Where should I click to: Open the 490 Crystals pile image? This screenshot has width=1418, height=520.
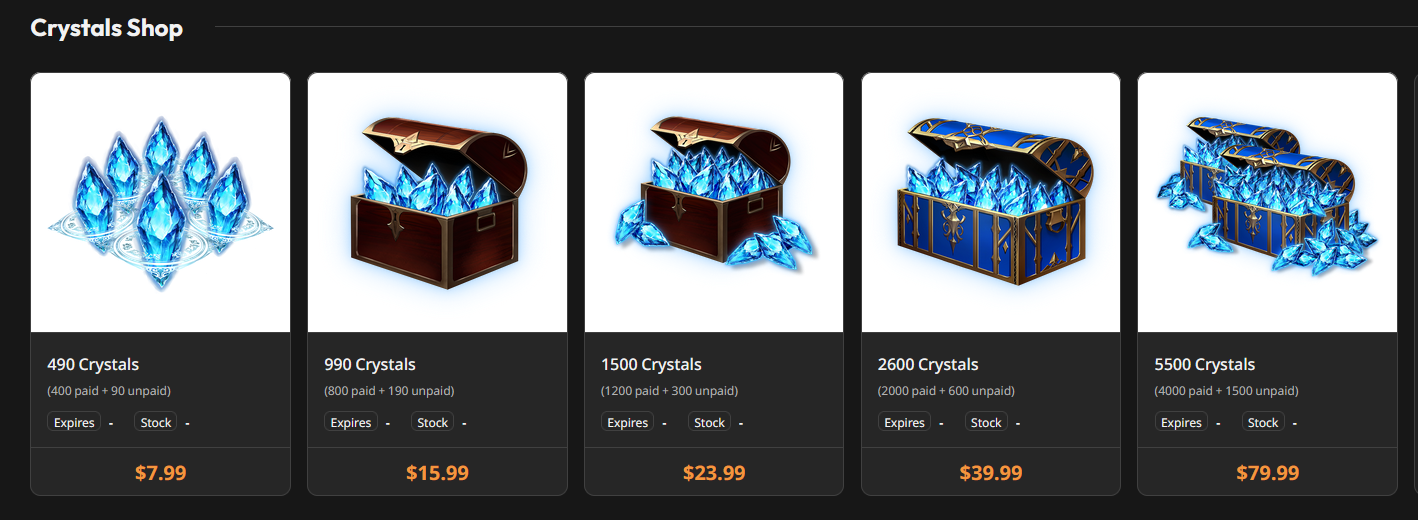(x=160, y=203)
